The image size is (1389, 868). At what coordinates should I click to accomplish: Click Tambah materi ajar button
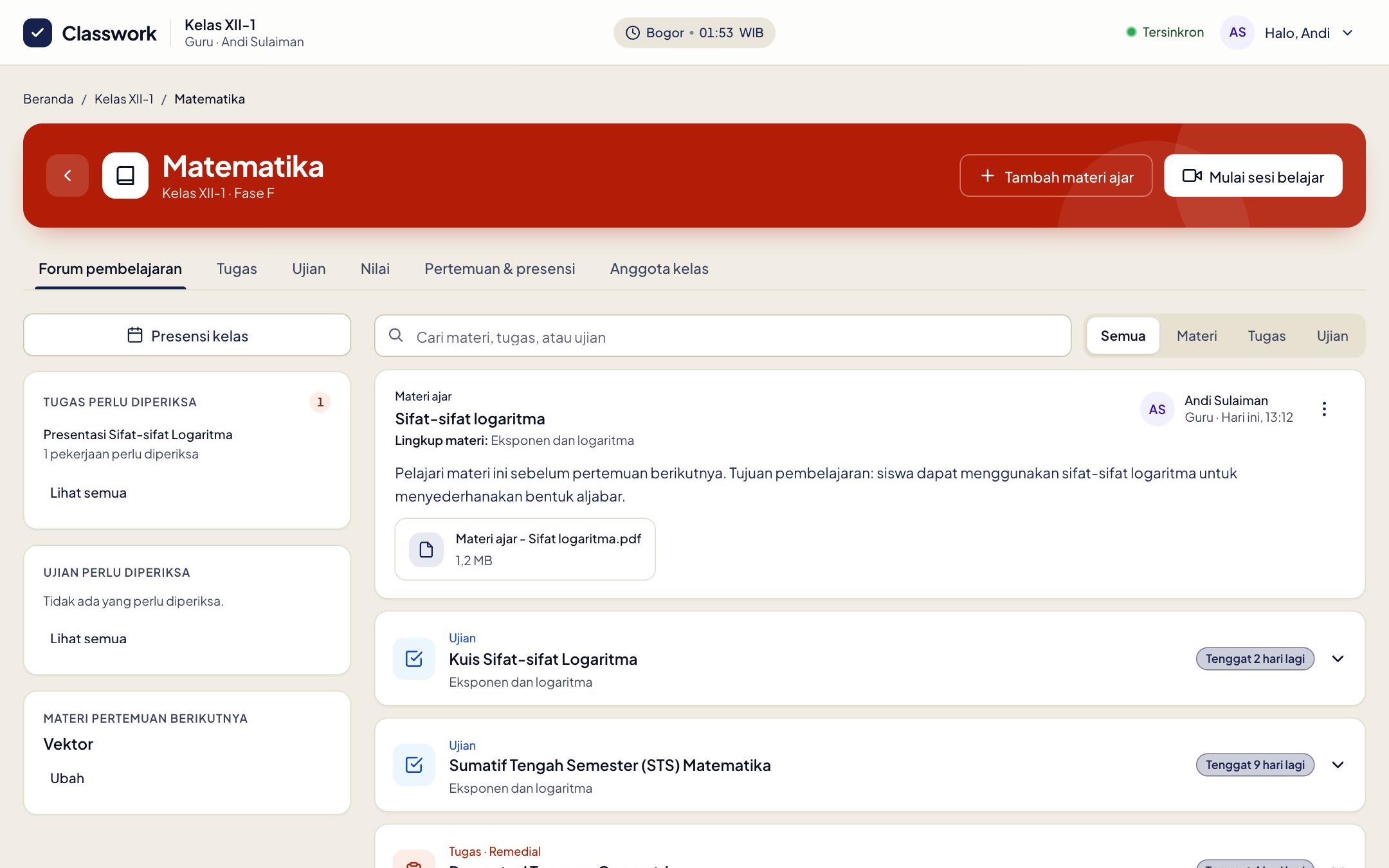tap(1056, 176)
